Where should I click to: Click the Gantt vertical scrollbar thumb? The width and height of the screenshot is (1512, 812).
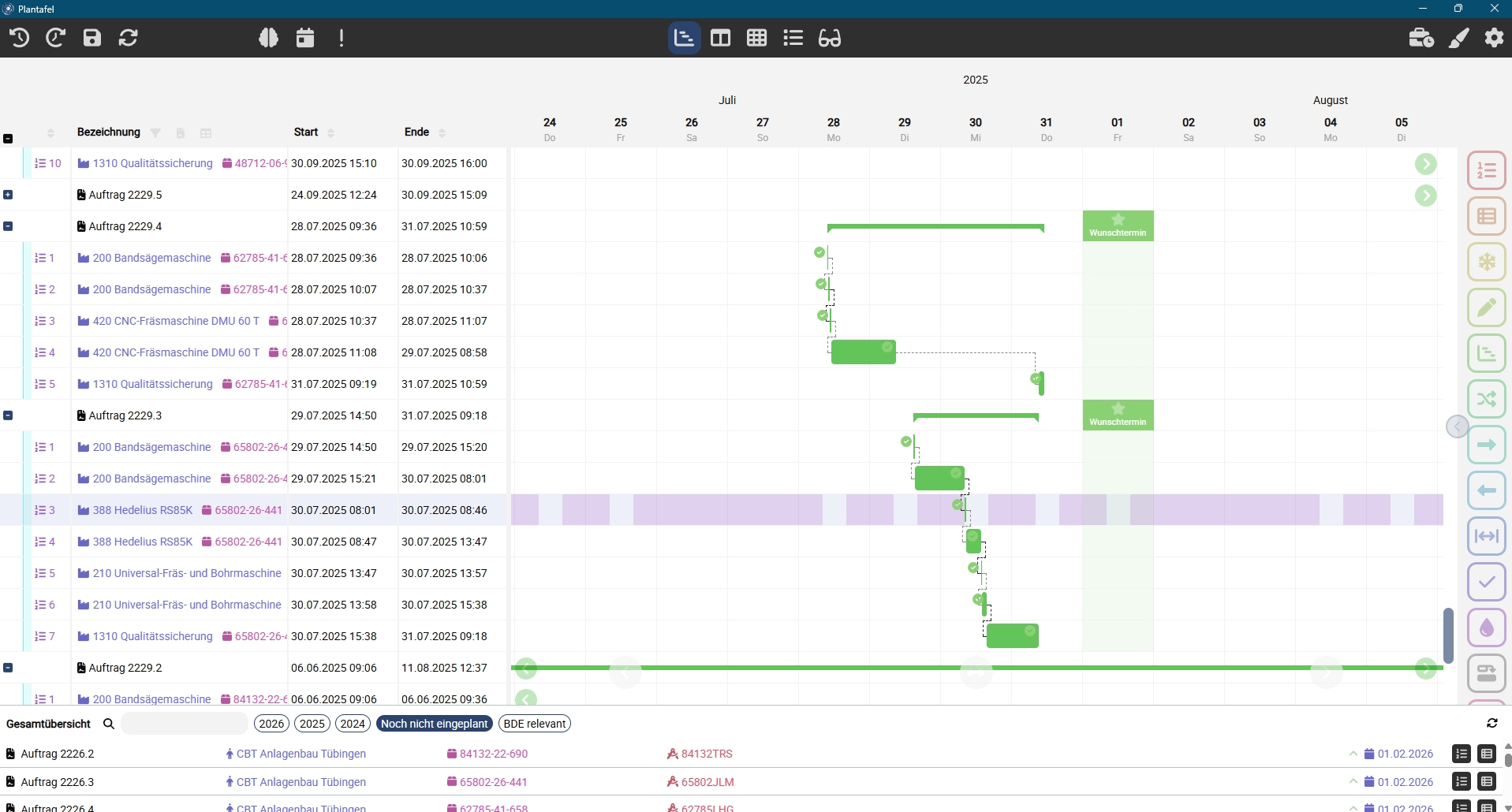pyautogui.click(x=1448, y=635)
